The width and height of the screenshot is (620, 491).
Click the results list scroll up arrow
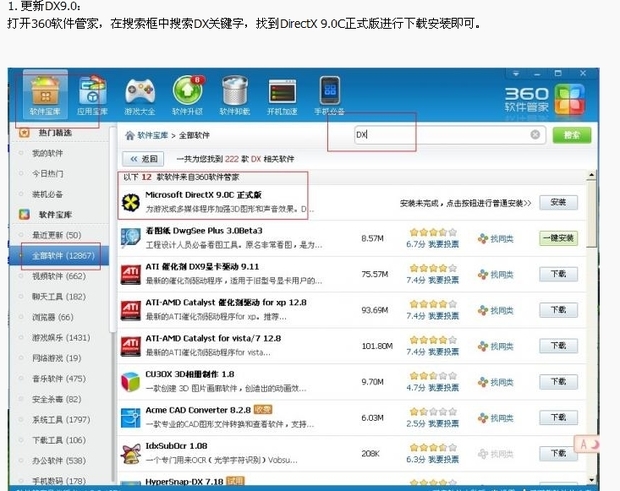[592, 175]
